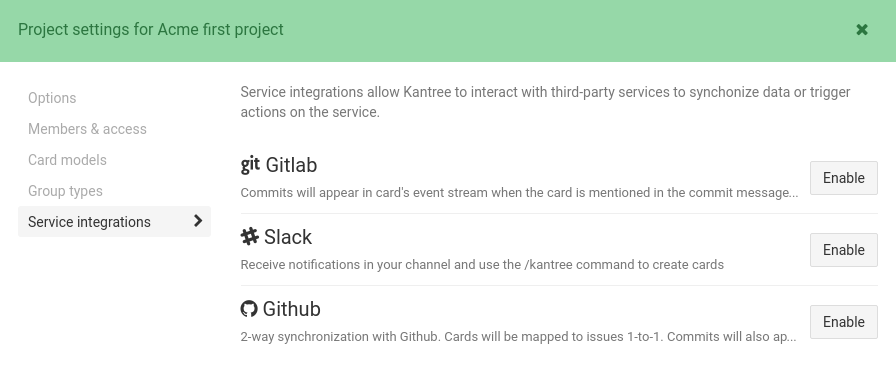Screen dimensions: 896x374
Task: Click the Slack notifications description text
Action: [482, 265]
